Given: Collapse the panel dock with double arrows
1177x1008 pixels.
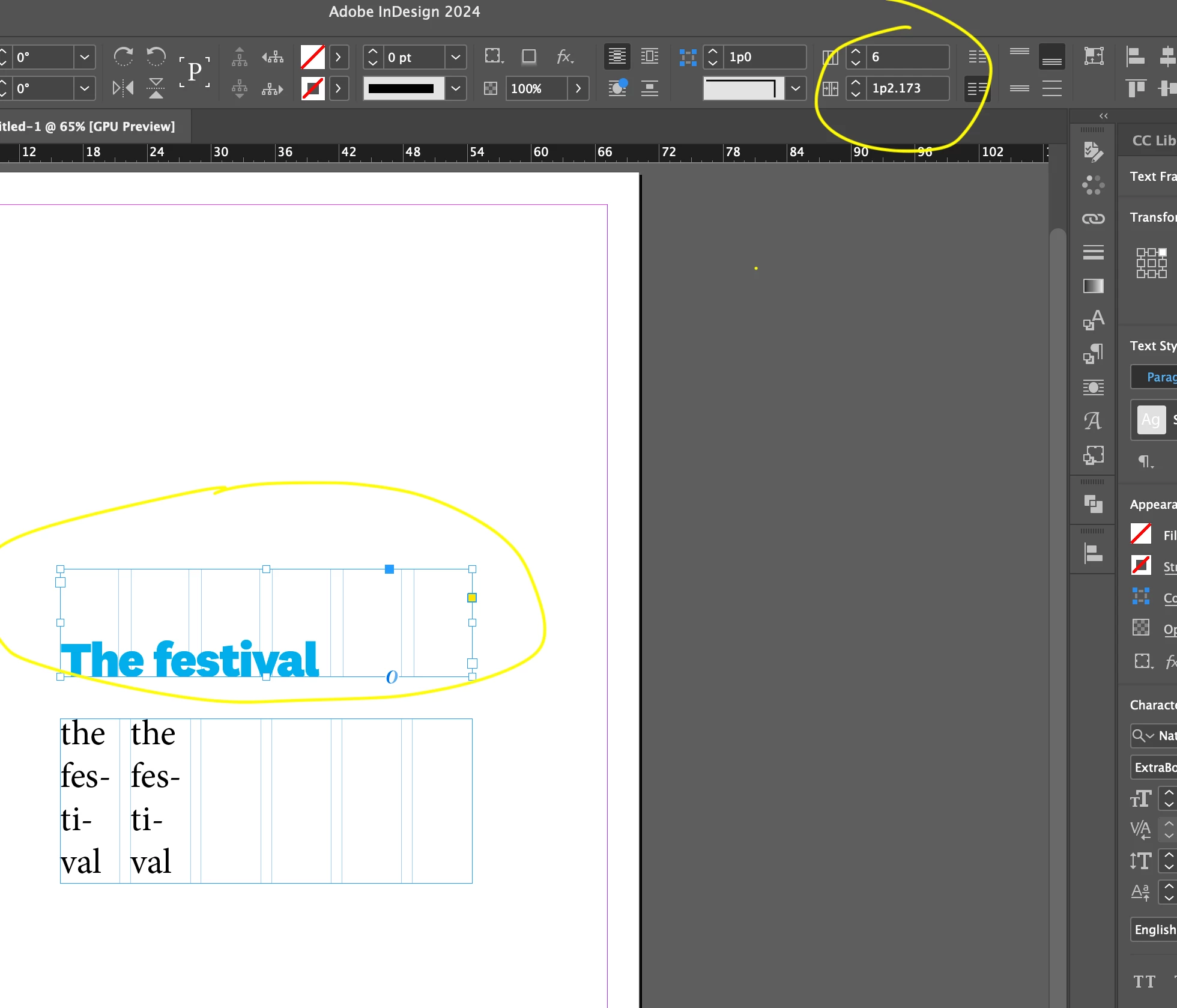Looking at the screenshot, I should (x=1103, y=115).
